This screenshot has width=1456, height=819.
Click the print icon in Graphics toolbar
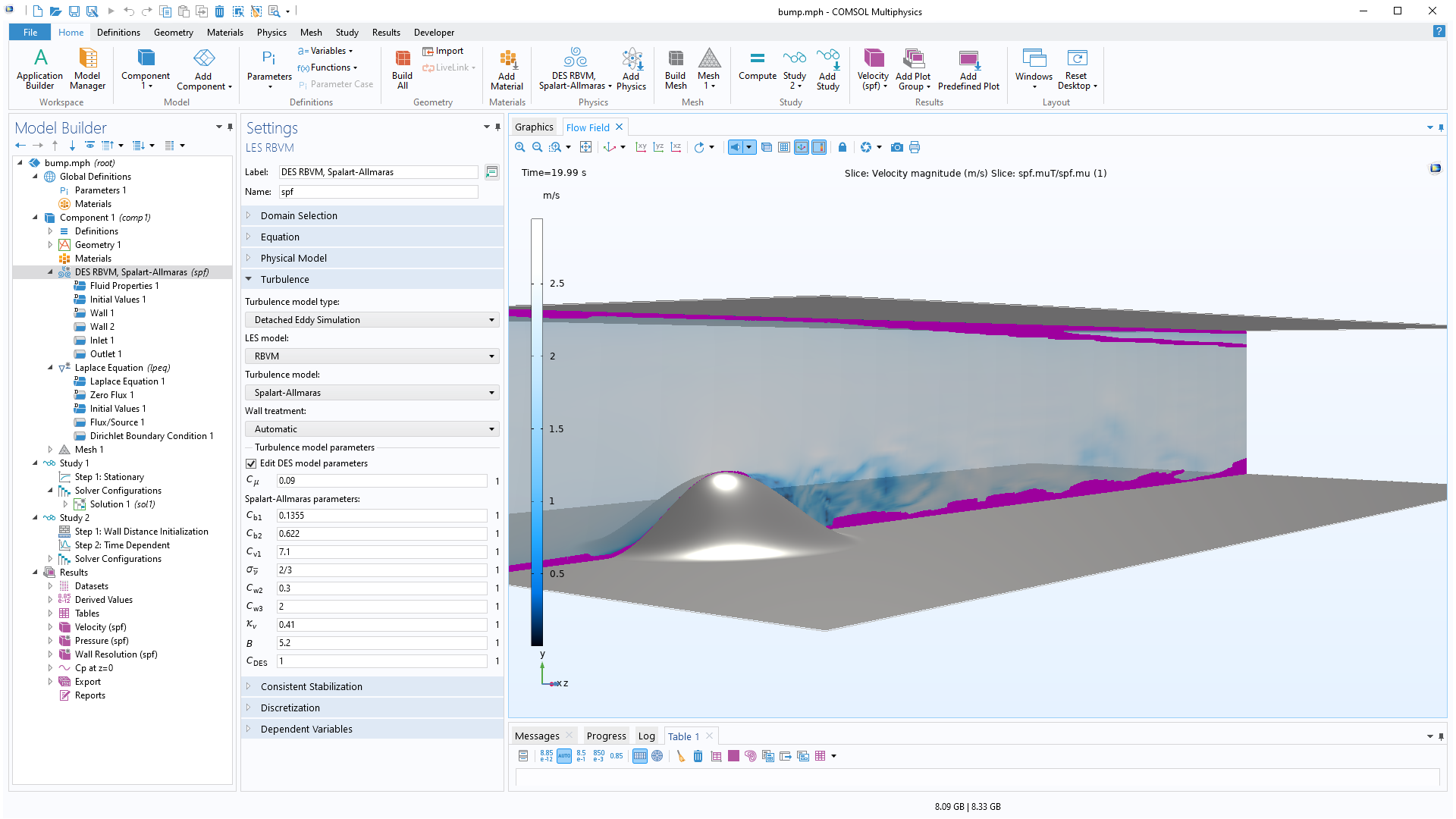coord(915,147)
